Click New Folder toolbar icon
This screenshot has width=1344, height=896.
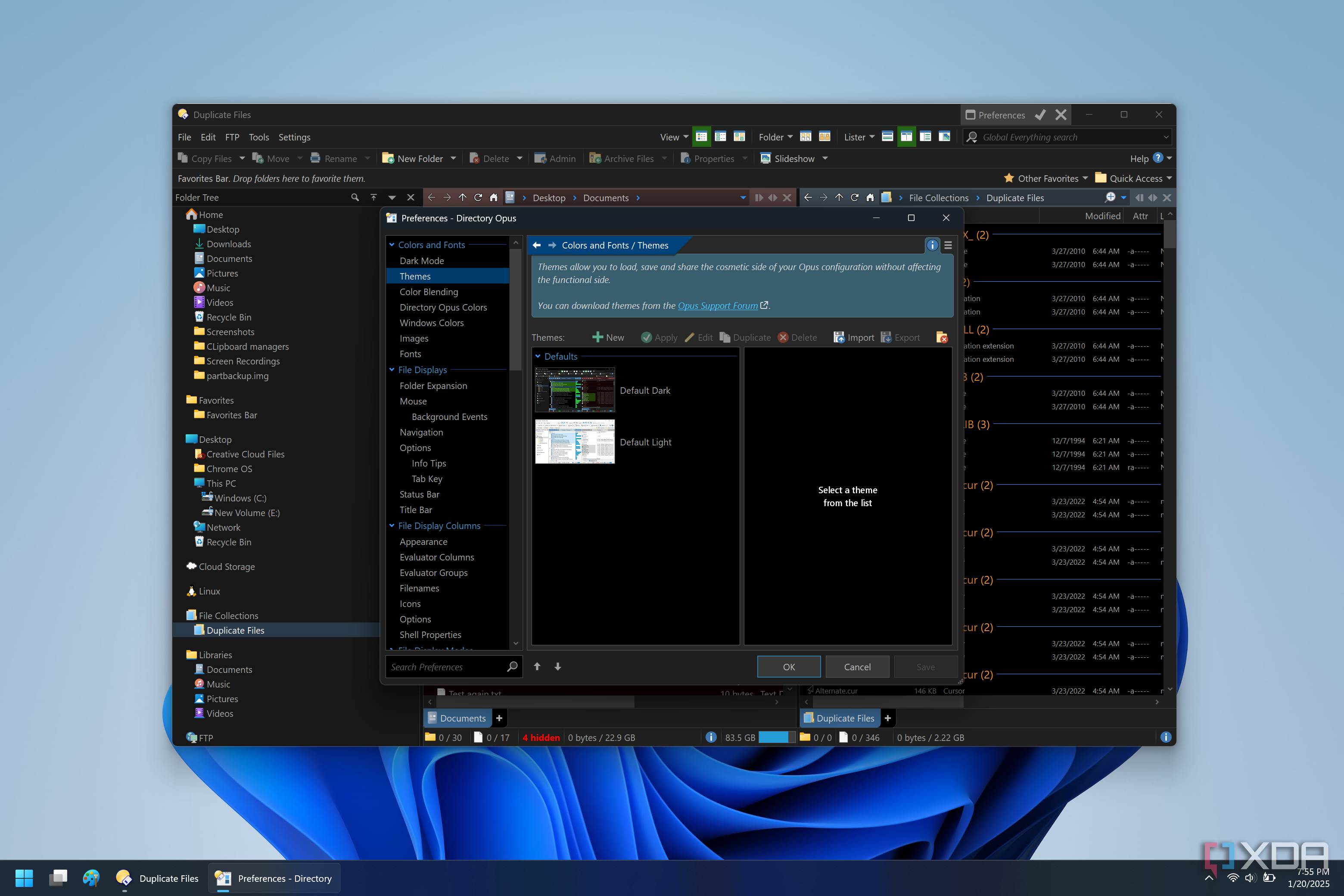click(x=388, y=158)
